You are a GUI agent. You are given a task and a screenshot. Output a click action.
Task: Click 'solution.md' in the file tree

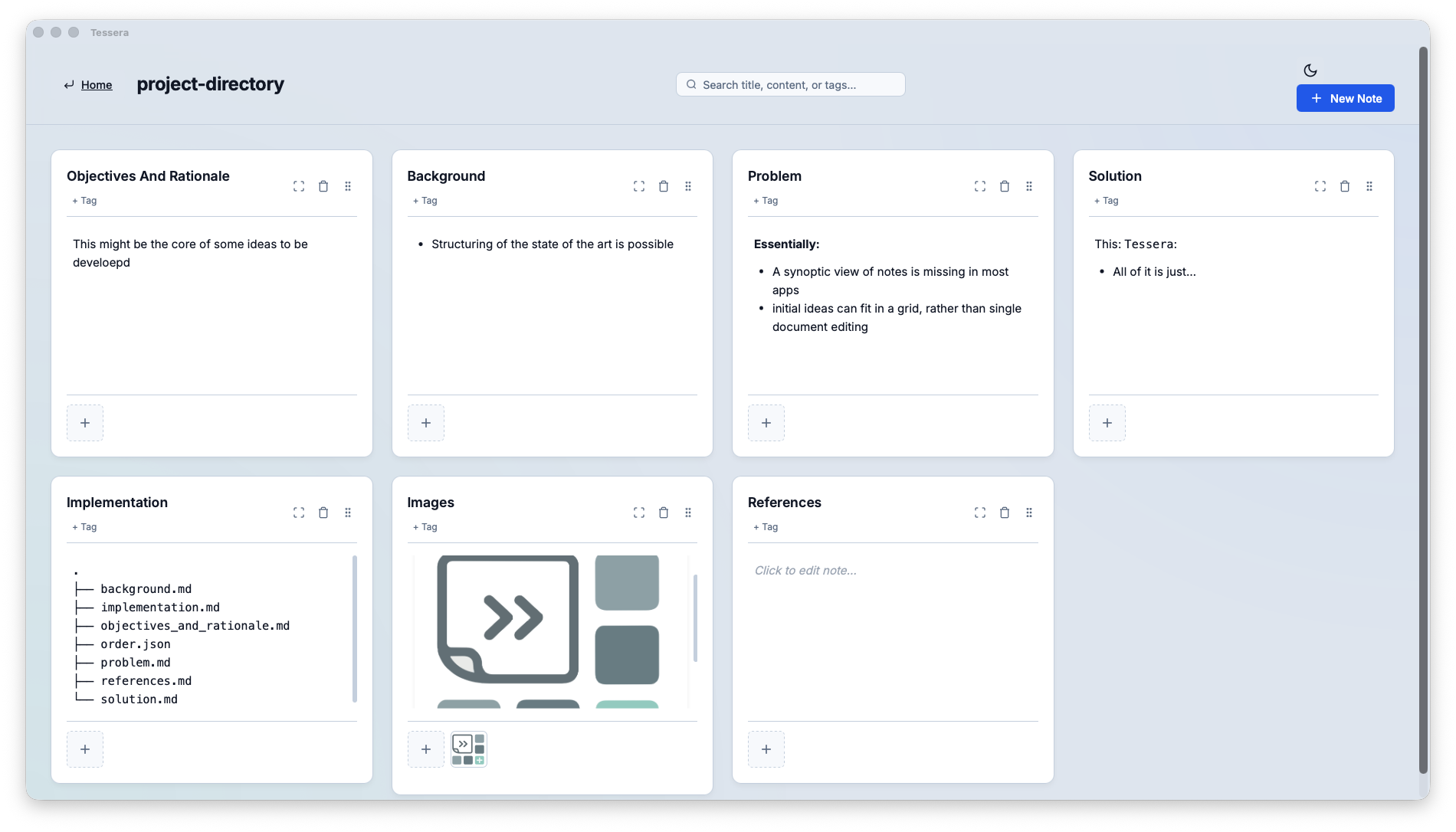[x=139, y=699]
